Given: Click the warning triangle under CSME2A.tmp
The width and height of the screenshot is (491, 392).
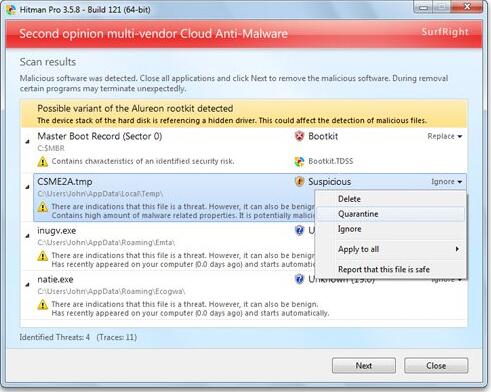Looking at the screenshot, I should [x=43, y=207].
